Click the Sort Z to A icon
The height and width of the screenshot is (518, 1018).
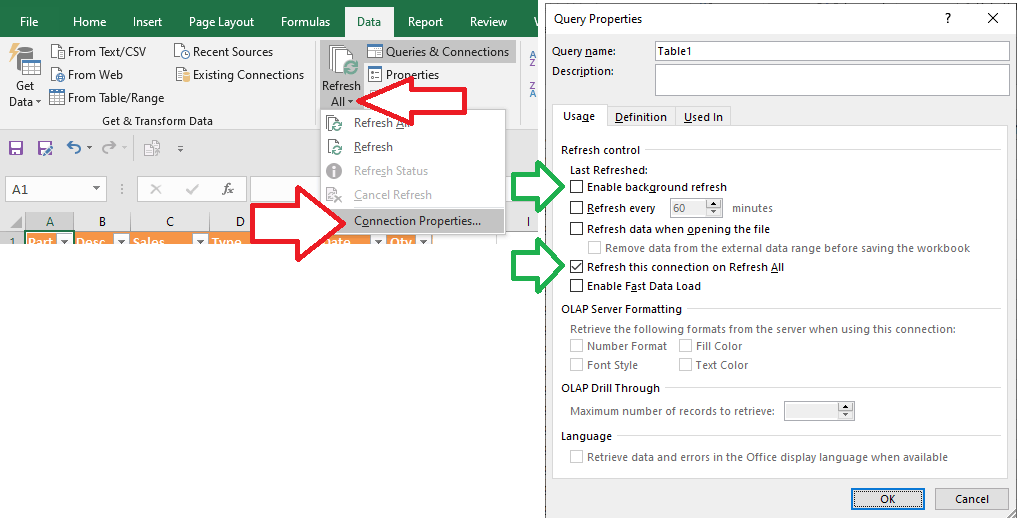[532, 90]
